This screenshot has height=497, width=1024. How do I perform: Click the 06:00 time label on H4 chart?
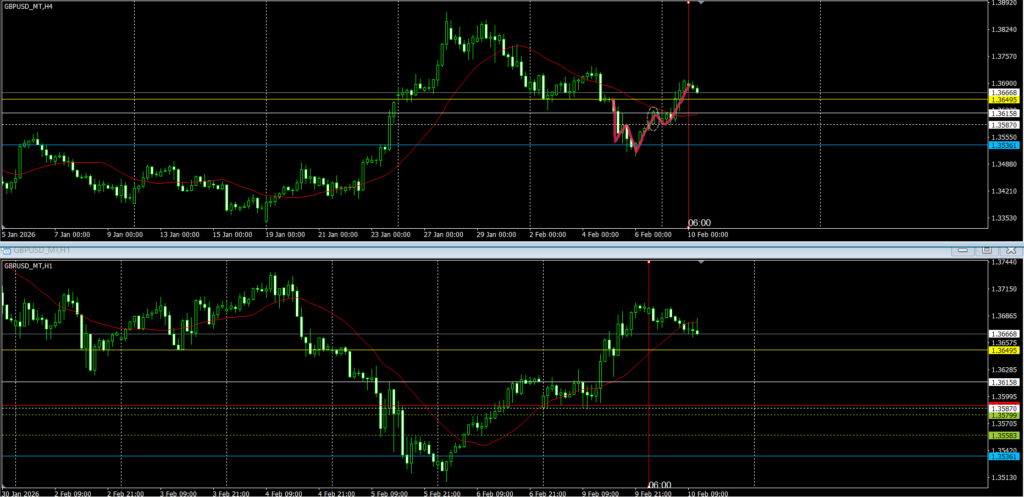[x=699, y=223]
